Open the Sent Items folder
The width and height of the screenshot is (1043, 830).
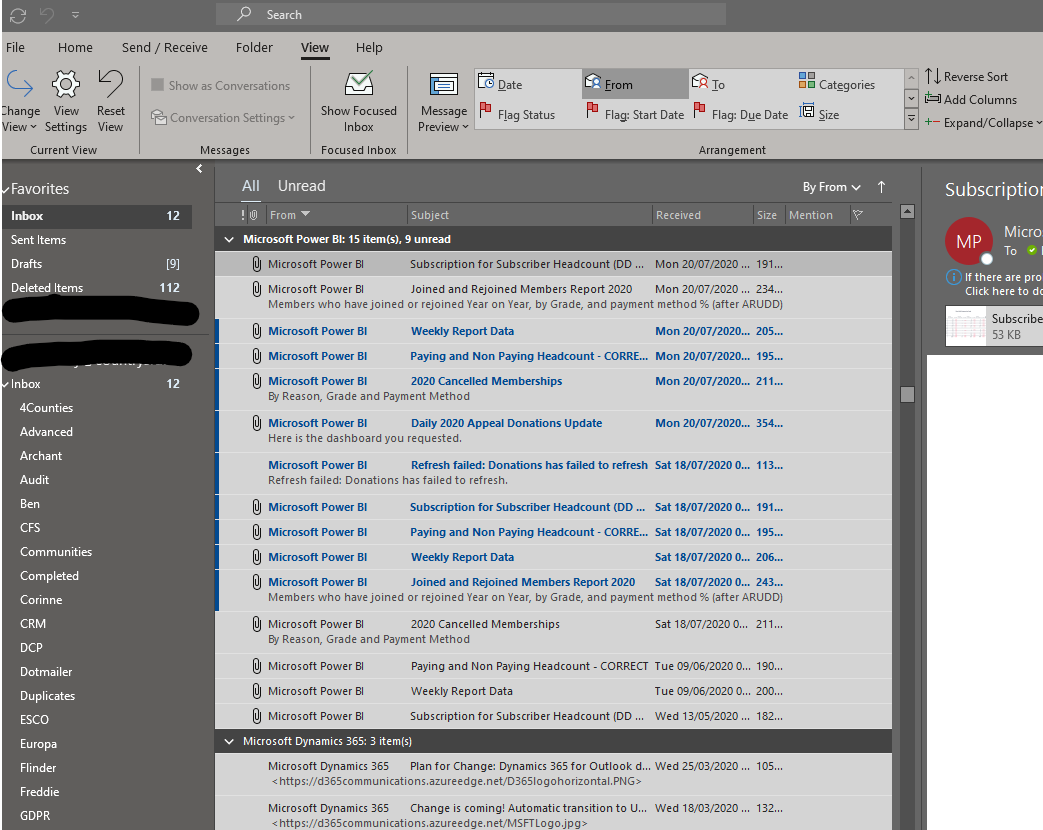pyautogui.click(x=97, y=240)
